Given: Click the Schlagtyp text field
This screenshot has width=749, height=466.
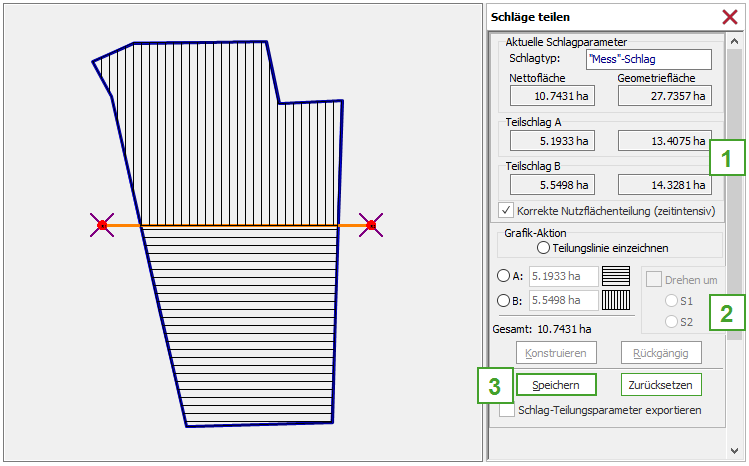Looking at the screenshot, I should (x=648, y=59).
